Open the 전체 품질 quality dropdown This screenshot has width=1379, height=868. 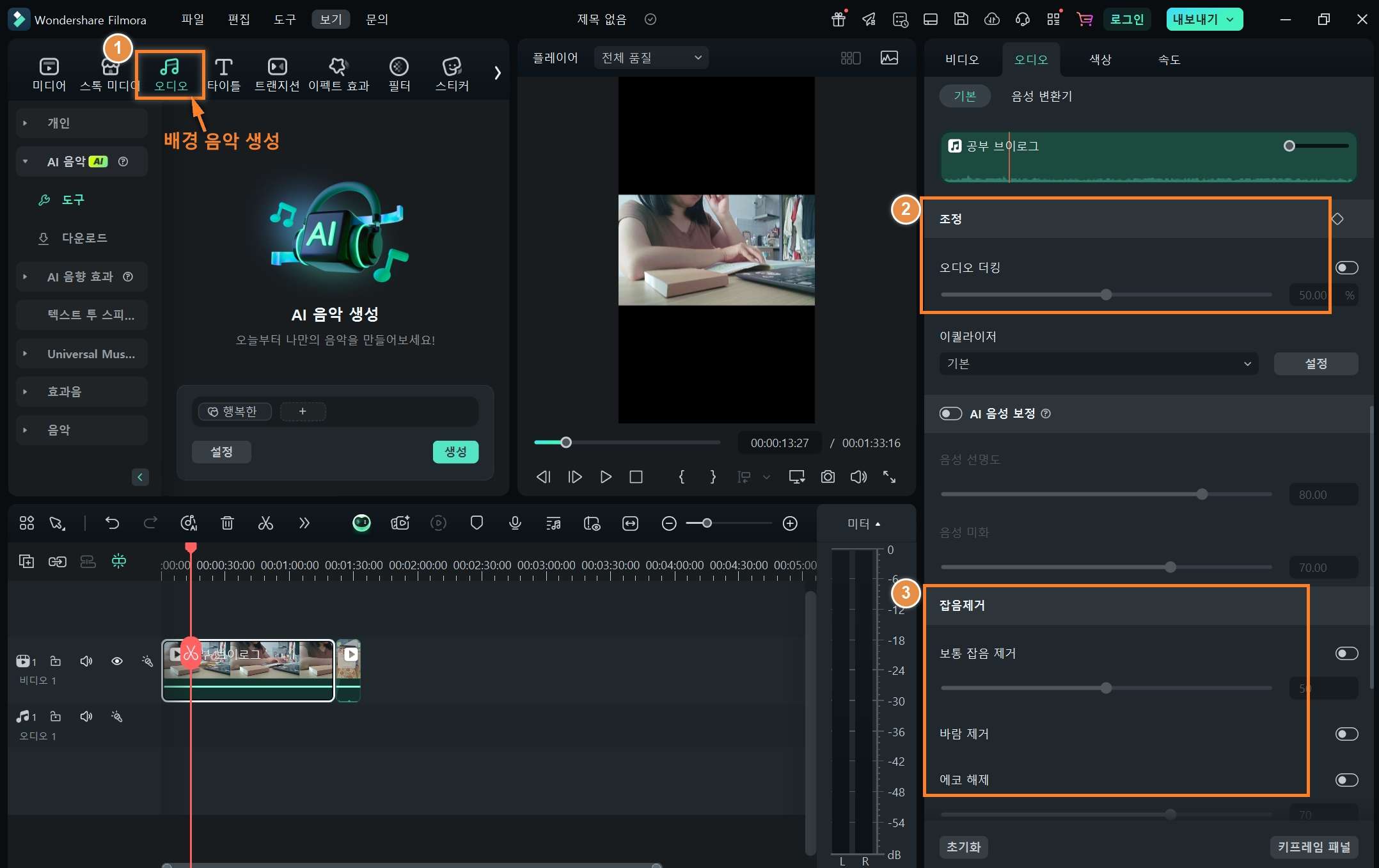coord(651,58)
